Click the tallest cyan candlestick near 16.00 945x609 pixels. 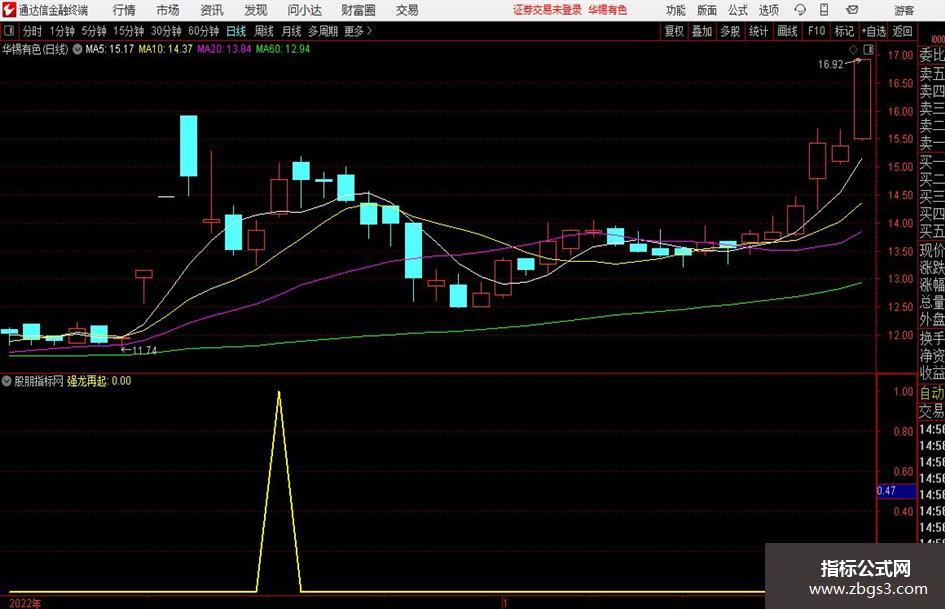coord(188,145)
